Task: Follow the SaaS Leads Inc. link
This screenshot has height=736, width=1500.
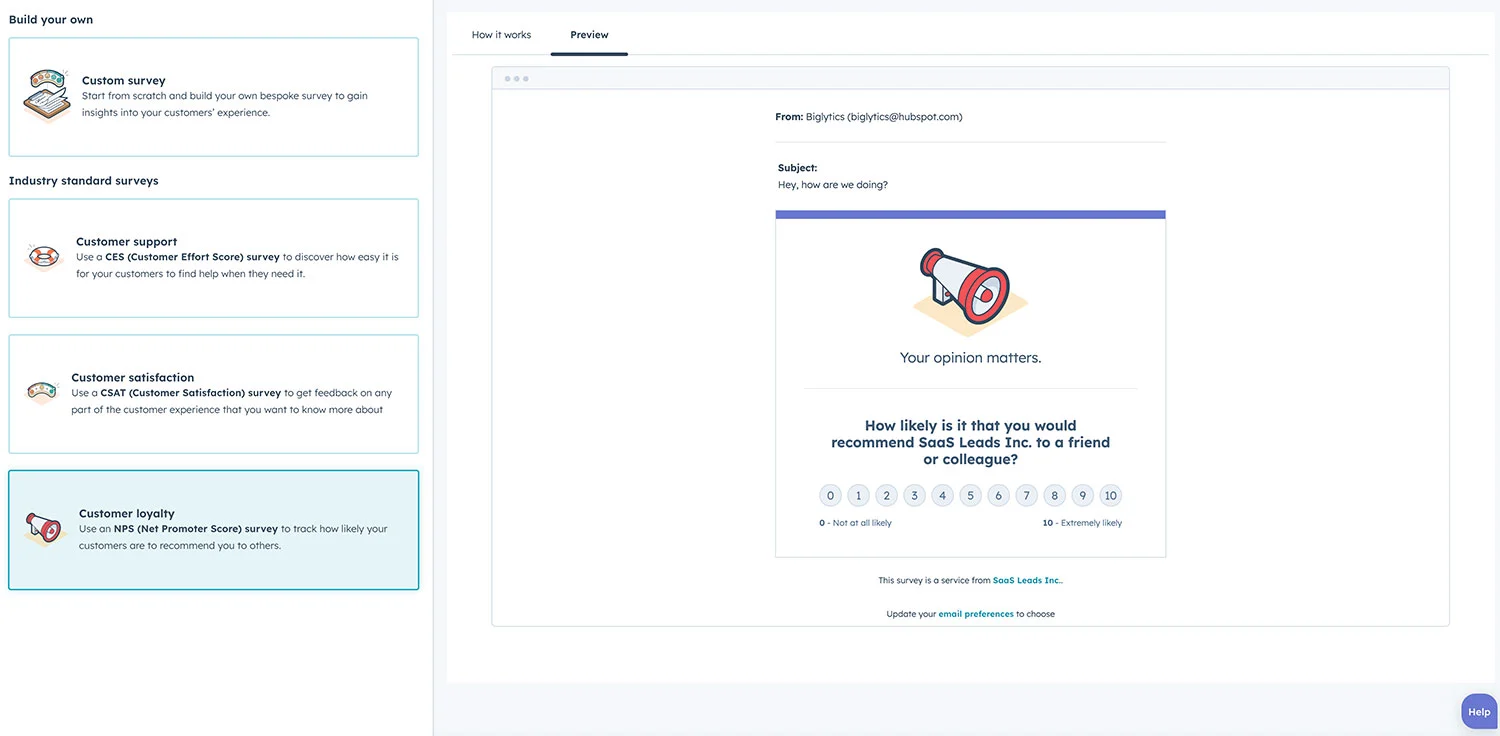Action: point(1027,580)
